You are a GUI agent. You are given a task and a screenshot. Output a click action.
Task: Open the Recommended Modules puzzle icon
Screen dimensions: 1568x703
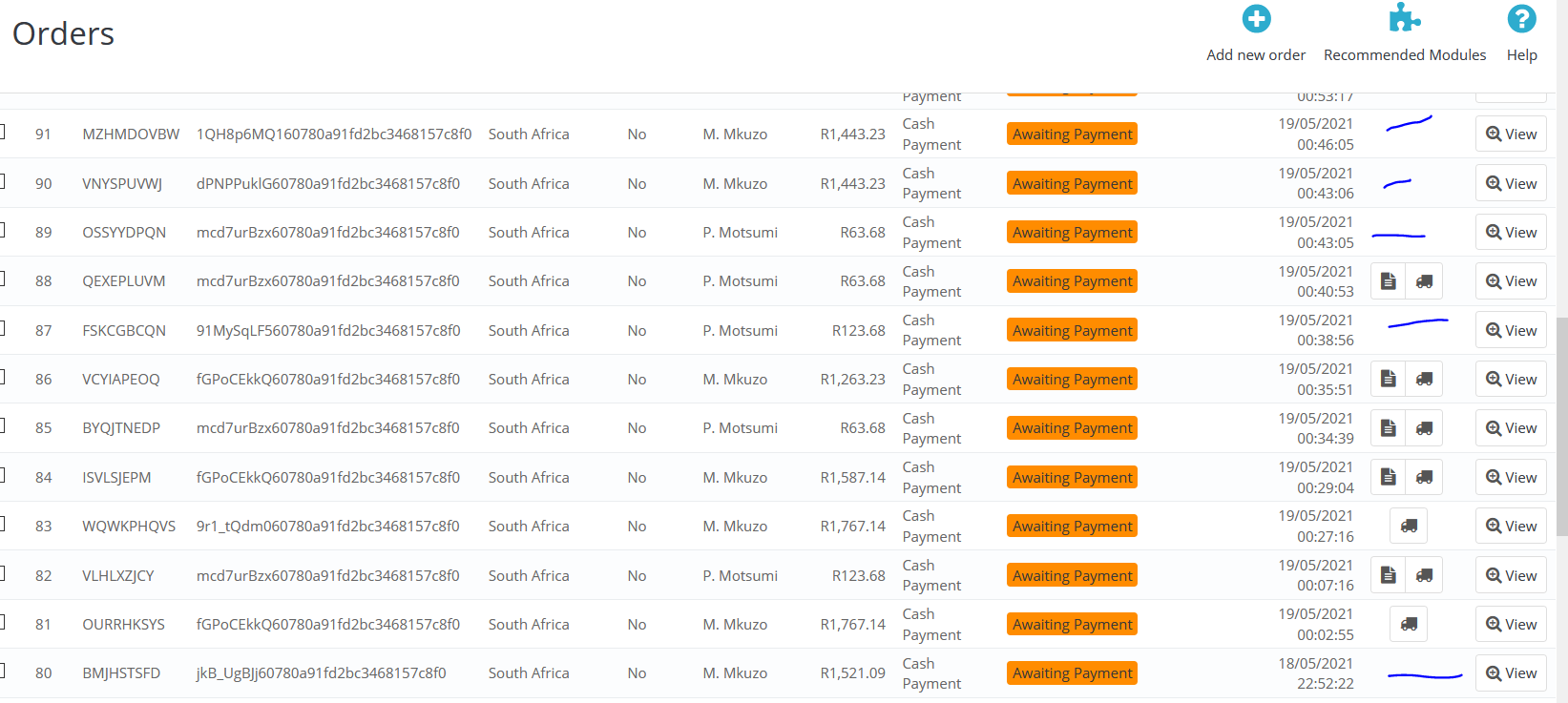tap(1405, 18)
